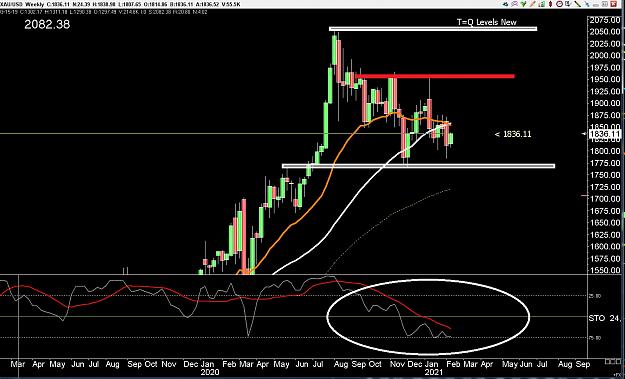Click the T=Q Levels New label
This screenshot has height=379, width=625.
486,22
